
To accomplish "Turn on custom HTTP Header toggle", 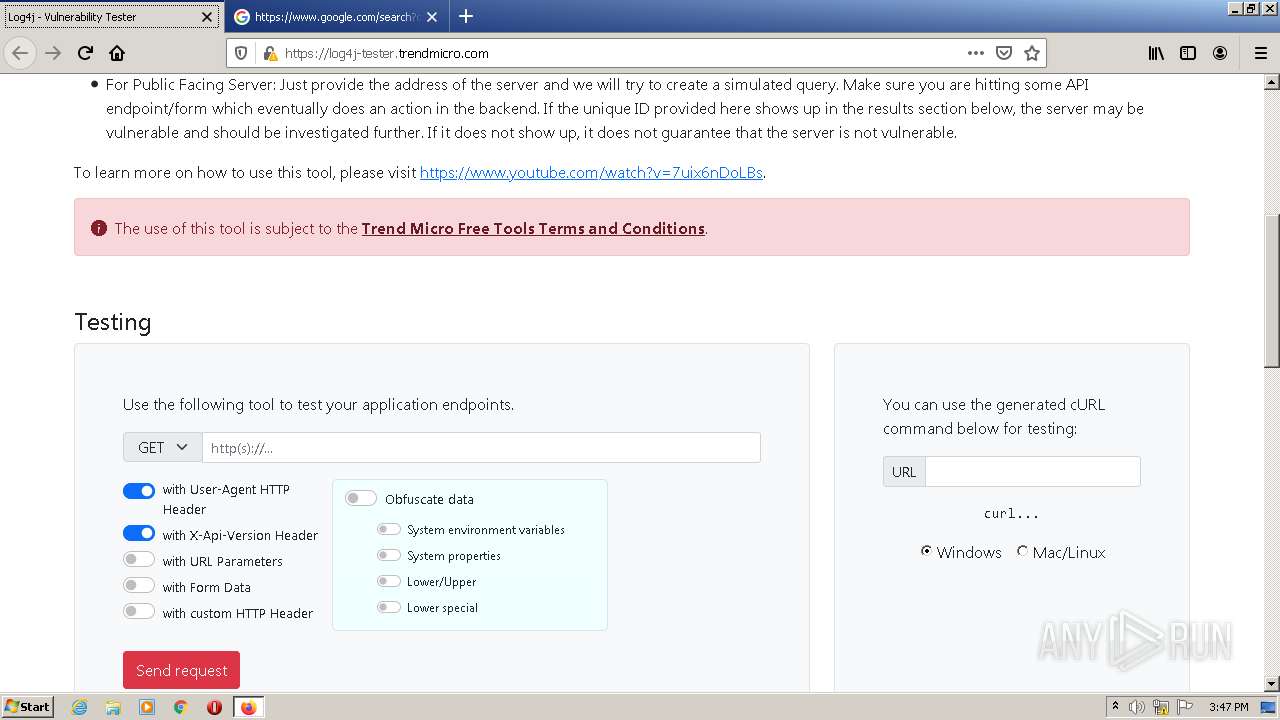I will [x=139, y=612].
